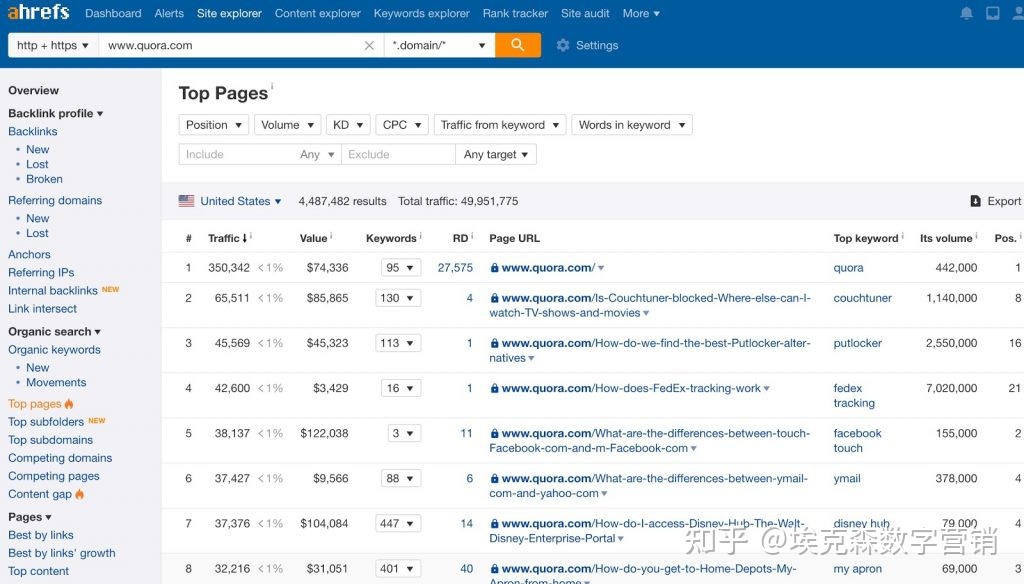Open Words in keyword filter dropdown

coord(632,125)
